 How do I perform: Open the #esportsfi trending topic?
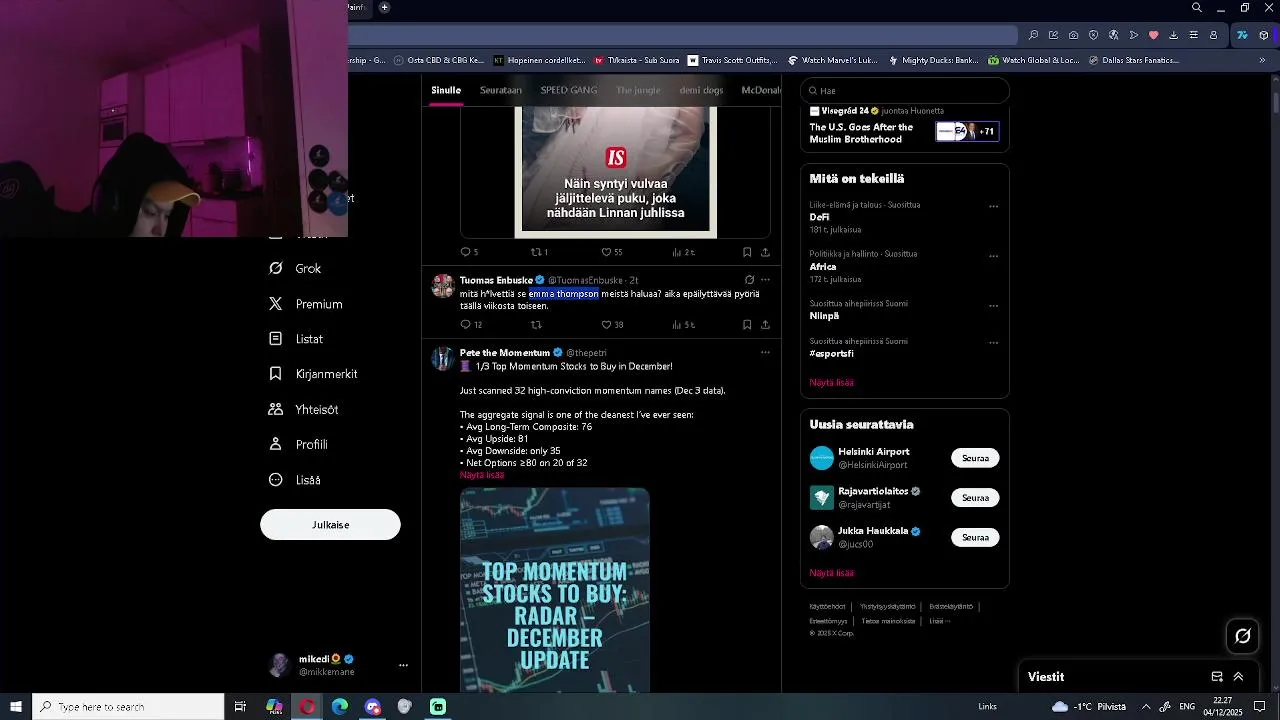[831, 354]
